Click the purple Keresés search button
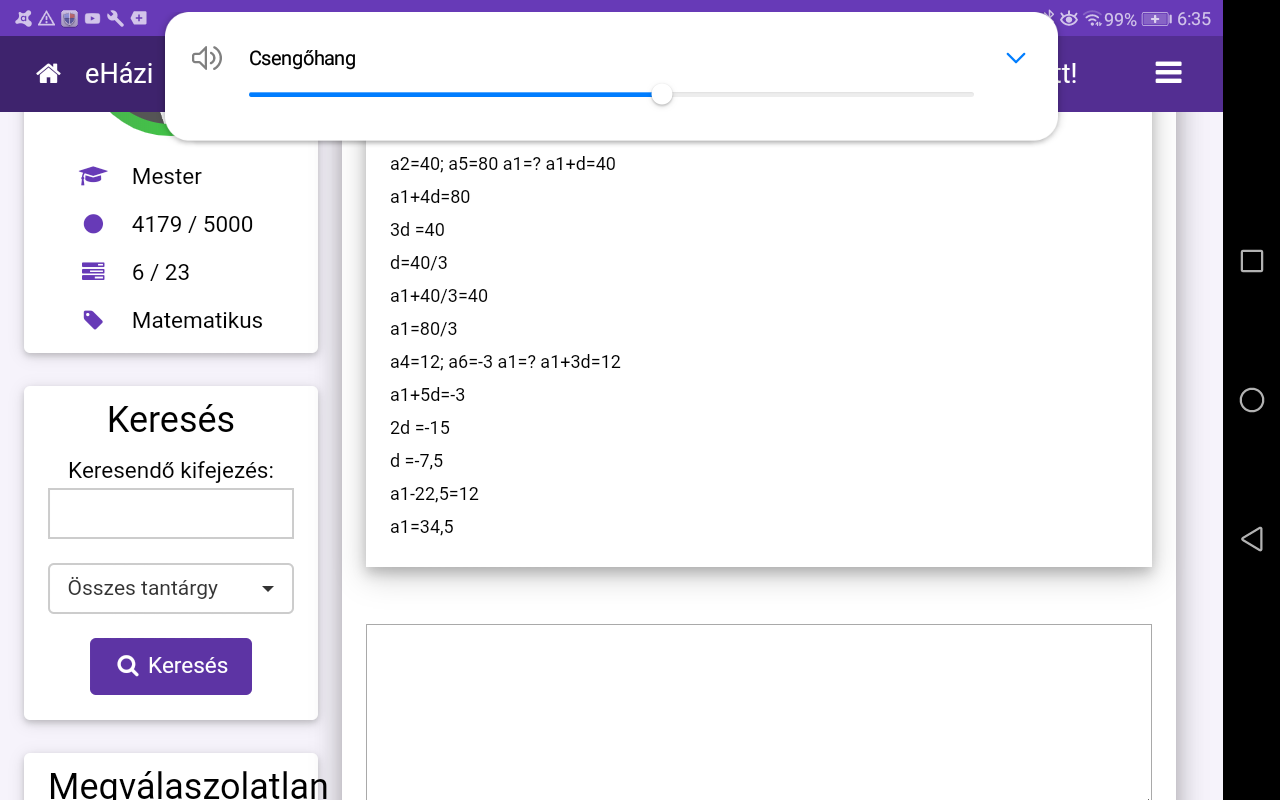This screenshot has width=1280, height=800. coord(171,666)
